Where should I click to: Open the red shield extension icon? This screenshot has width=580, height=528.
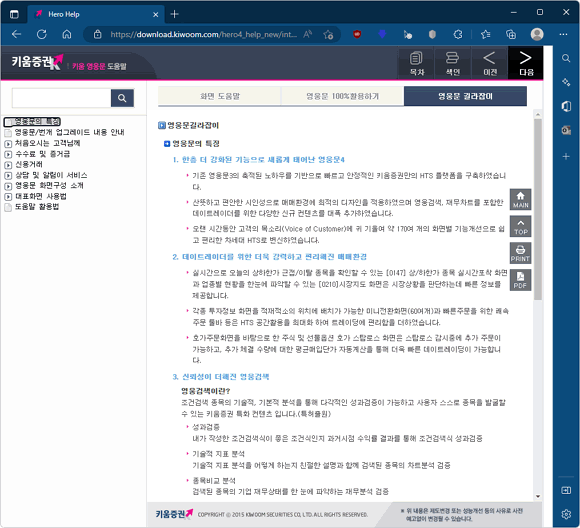click(357, 34)
